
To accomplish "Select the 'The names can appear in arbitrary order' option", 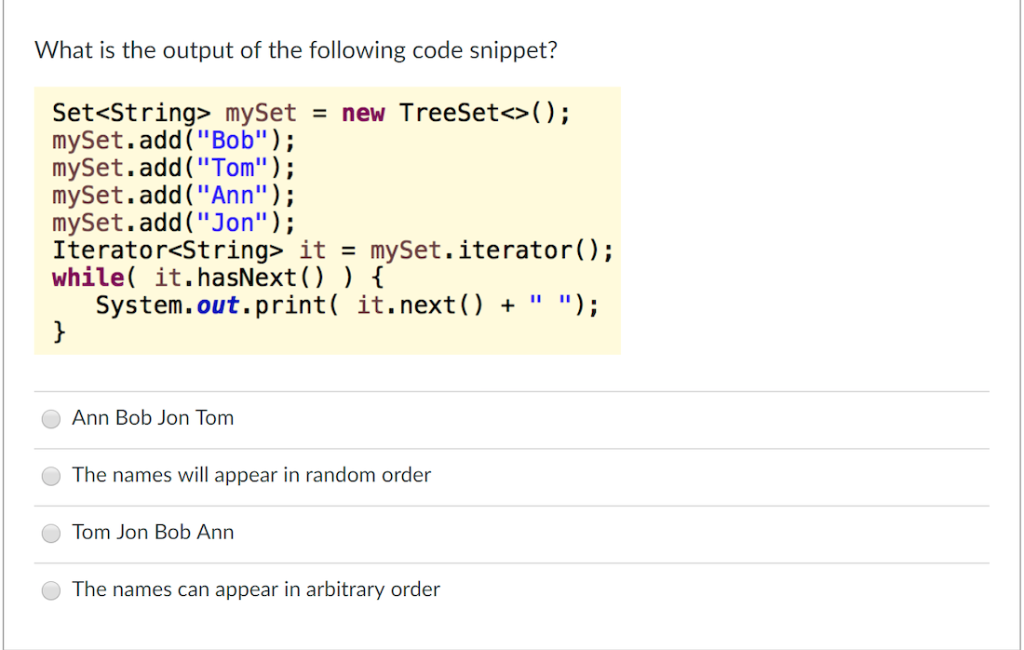I will point(51,590).
